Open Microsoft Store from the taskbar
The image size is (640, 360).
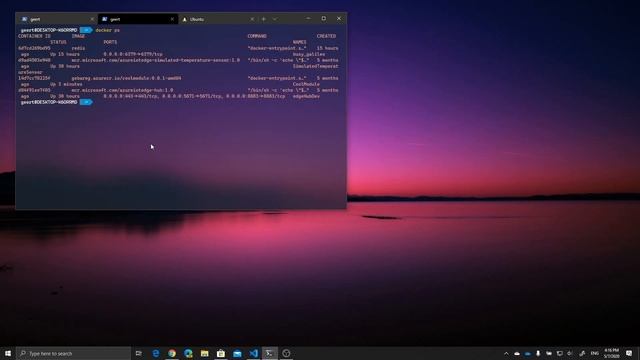pyautogui.click(x=221, y=353)
